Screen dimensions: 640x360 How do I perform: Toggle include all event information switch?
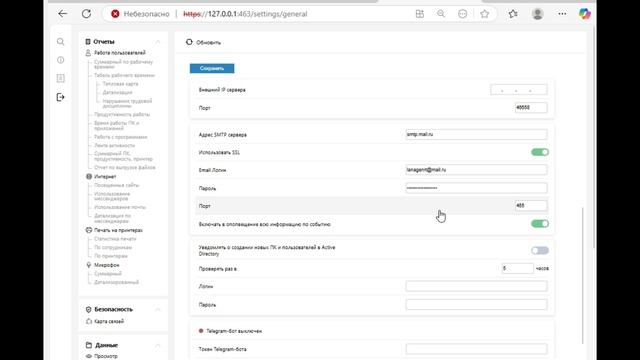pos(540,224)
